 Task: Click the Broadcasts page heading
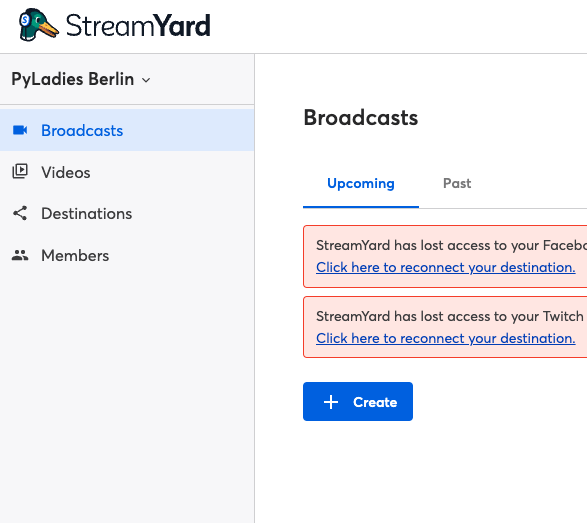[361, 118]
